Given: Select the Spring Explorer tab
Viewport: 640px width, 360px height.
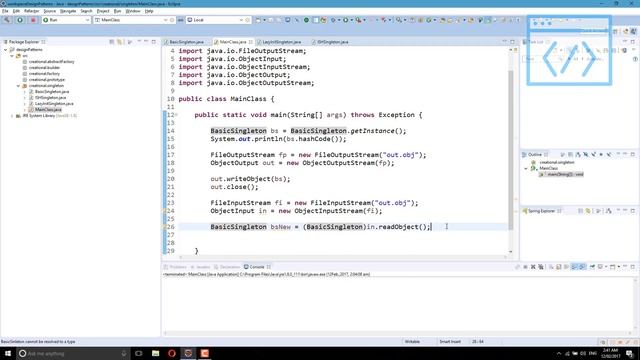Looking at the screenshot, I should (x=542, y=211).
